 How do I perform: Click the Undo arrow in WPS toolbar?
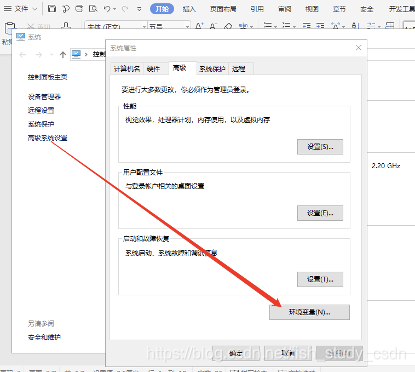[x=107, y=9]
